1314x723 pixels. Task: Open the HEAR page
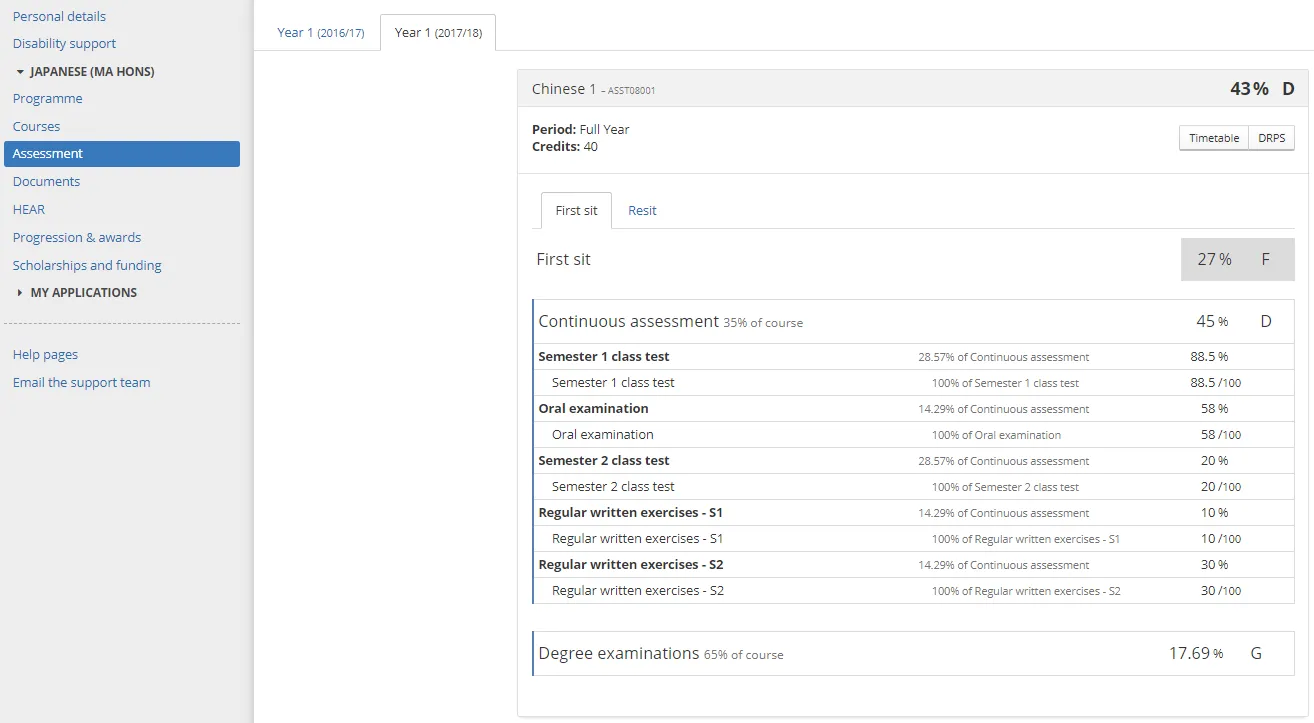pos(28,209)
